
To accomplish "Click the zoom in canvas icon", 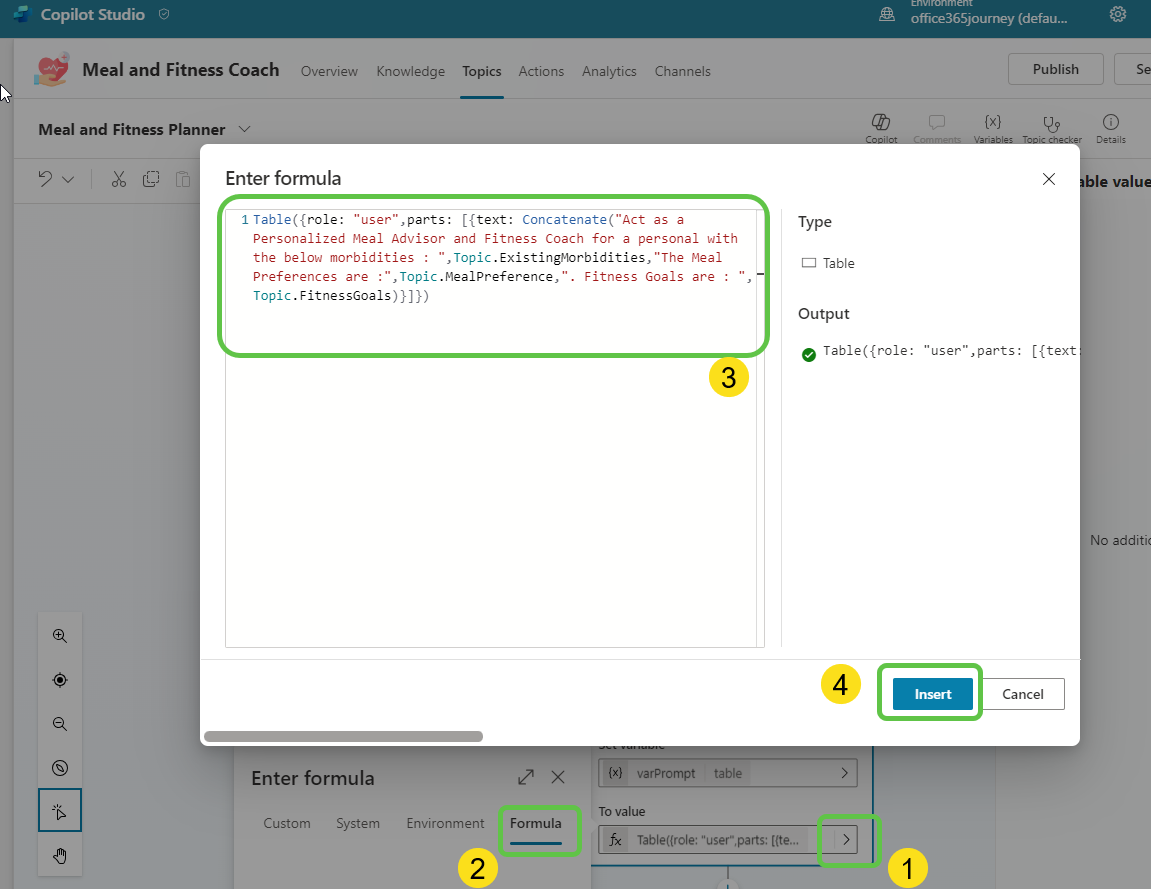I will [x=60, y=636].
